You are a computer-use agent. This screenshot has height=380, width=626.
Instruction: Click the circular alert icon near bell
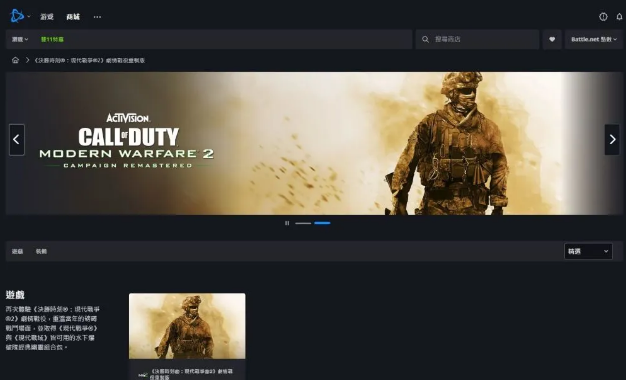tap(603, 17)
